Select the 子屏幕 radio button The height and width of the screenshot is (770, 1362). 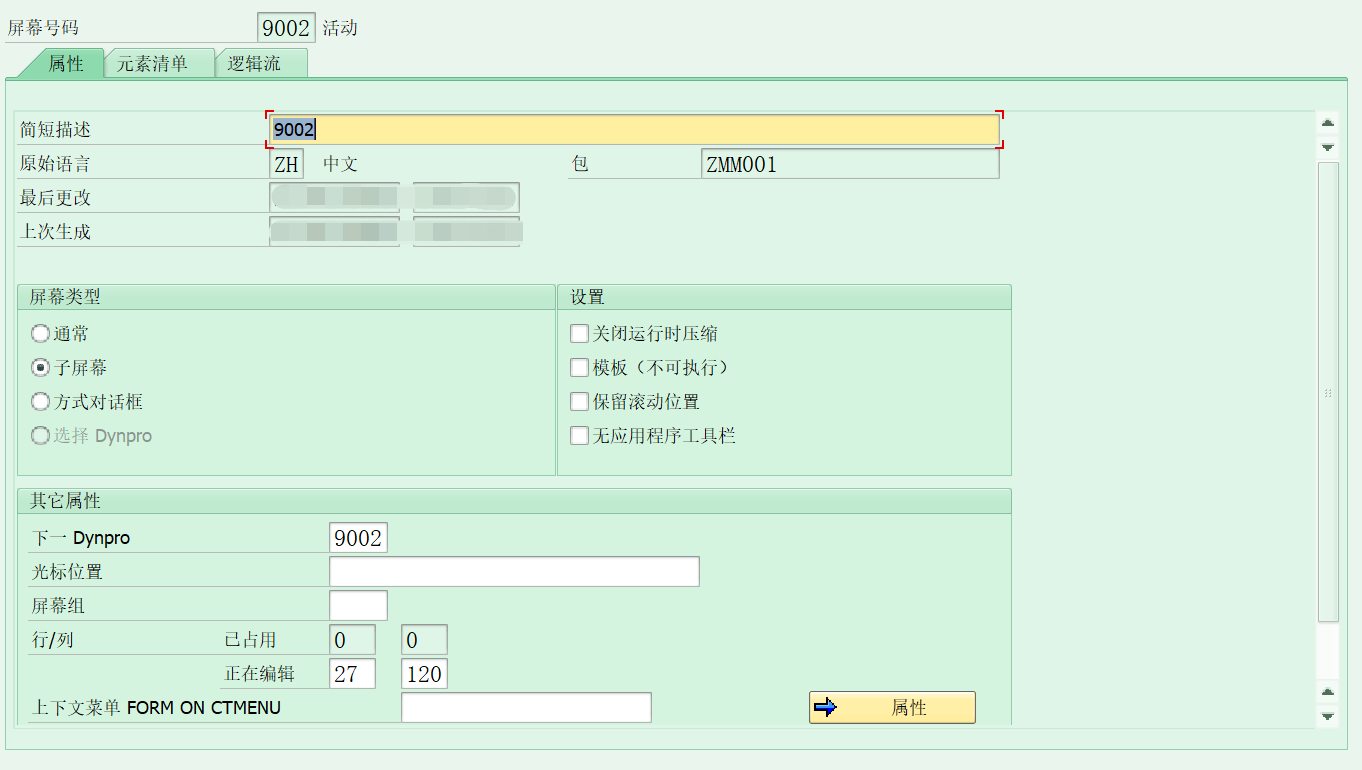(39, 367)
